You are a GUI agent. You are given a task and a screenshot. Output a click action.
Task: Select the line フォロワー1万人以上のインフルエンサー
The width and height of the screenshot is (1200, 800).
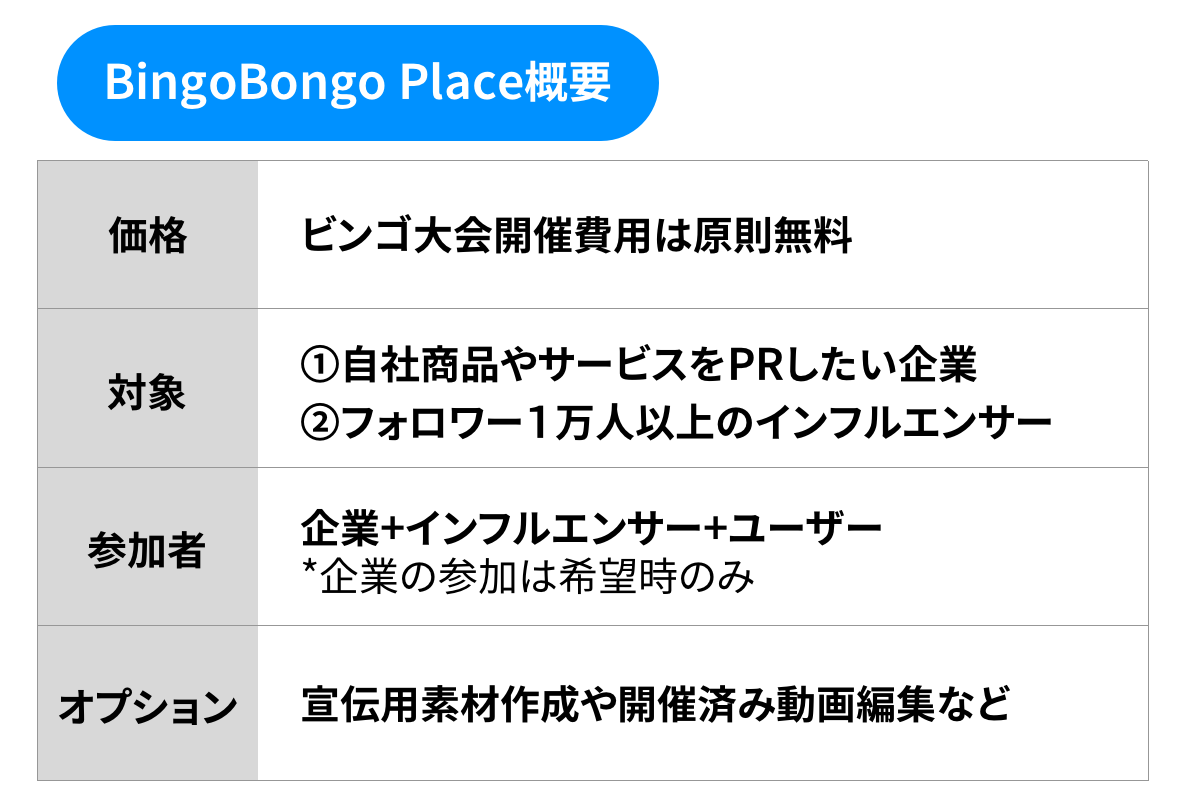click(x=697, y=422)
